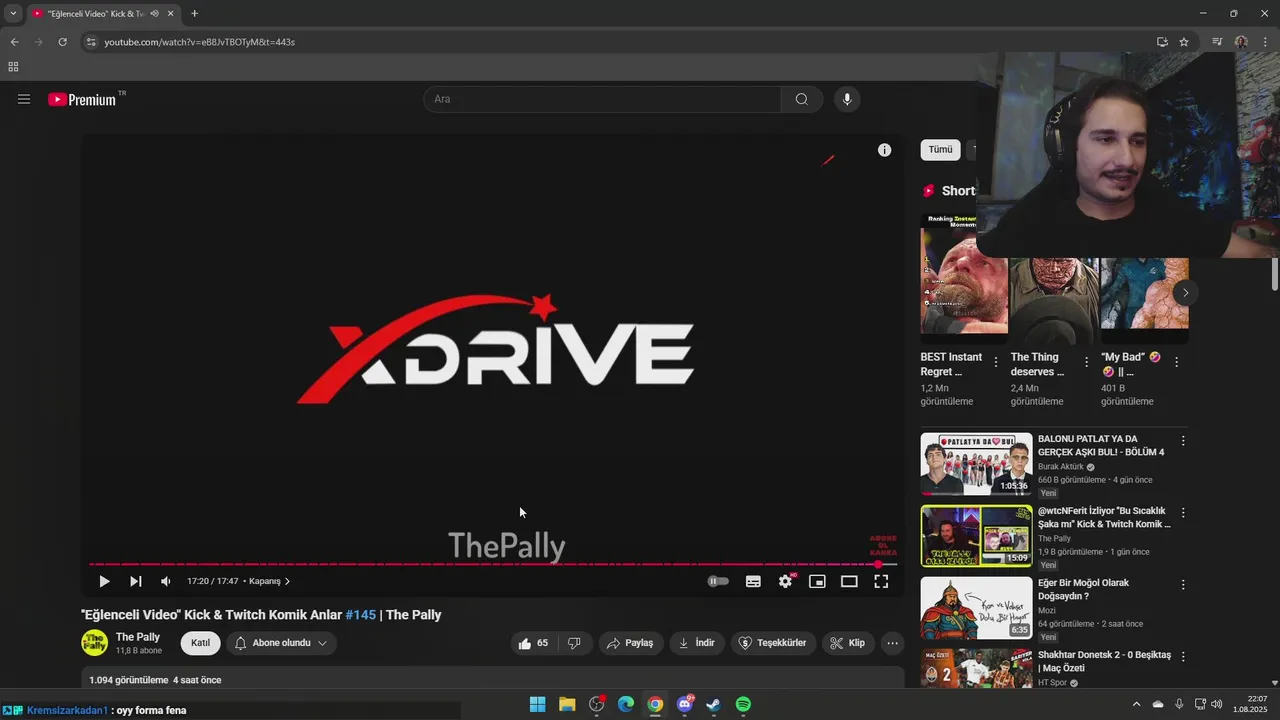The image size is (1280, 720).
Task: Switch to miniplayer mode
Action: pyautogui.click(x=817, y=581)
